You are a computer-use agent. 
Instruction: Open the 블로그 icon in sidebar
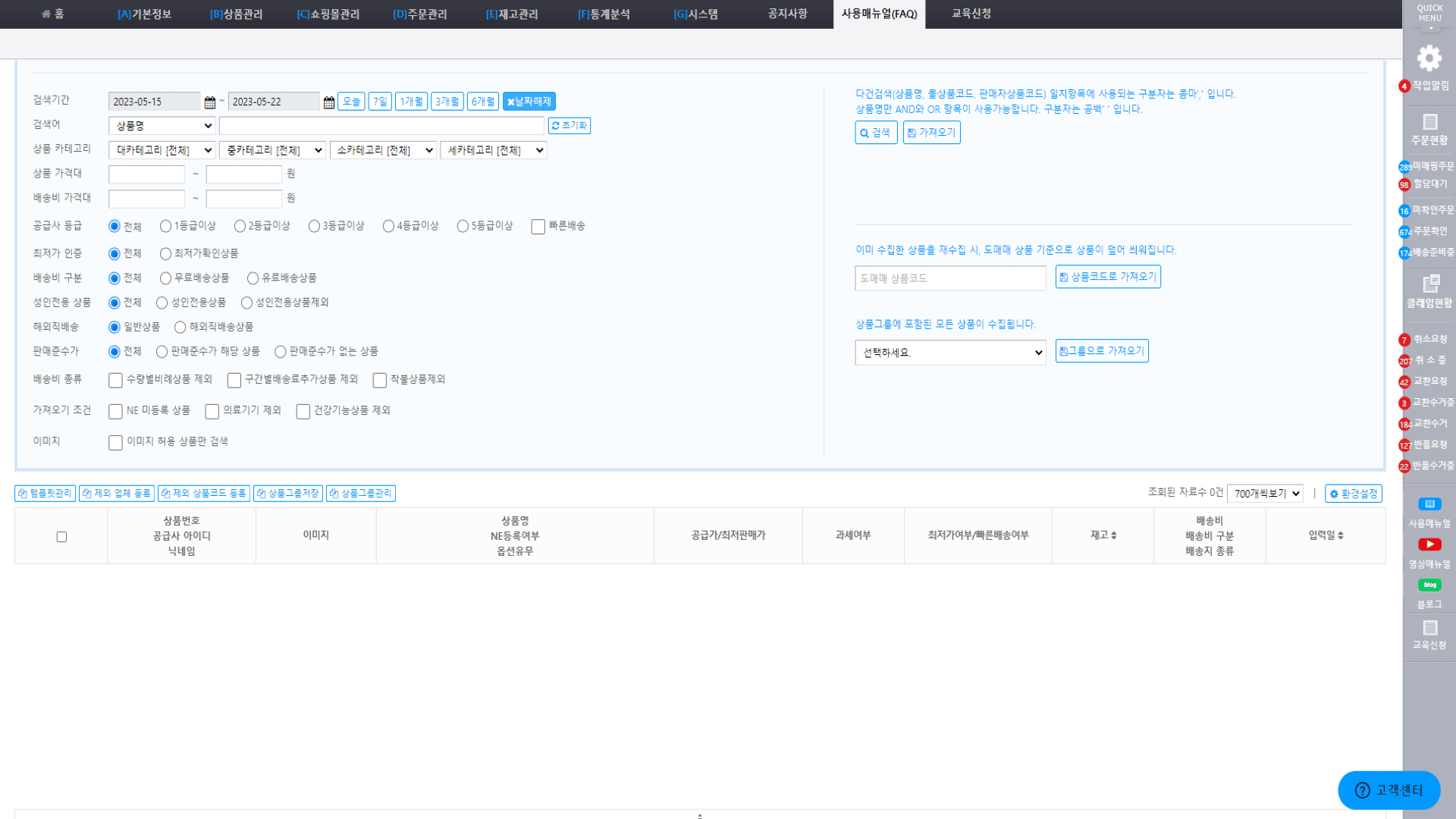pos(1429,585)
